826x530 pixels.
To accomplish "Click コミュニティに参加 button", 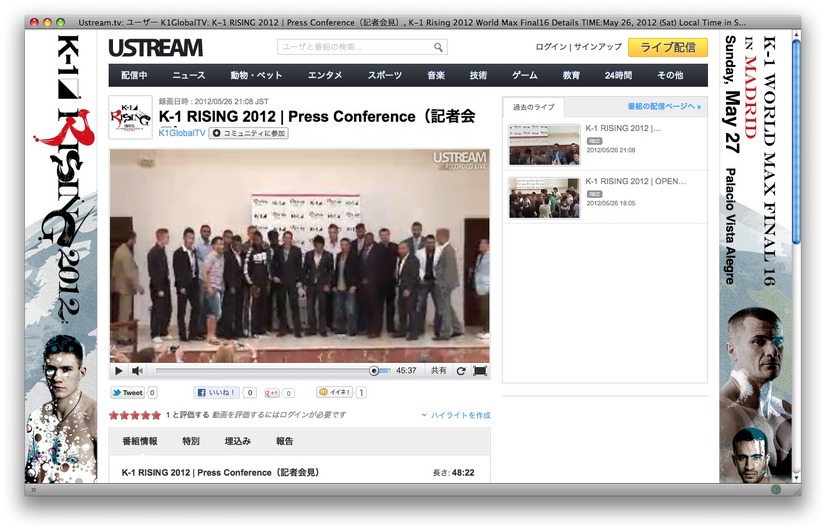I will click(249, 133).
